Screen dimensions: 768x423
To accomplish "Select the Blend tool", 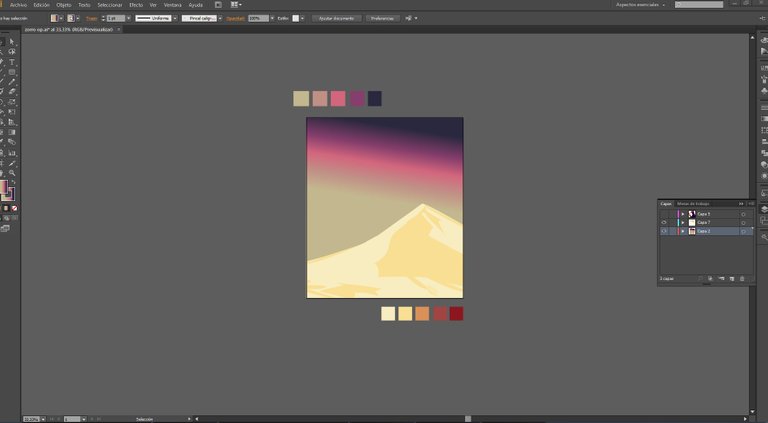I will (x=12, y=142).
